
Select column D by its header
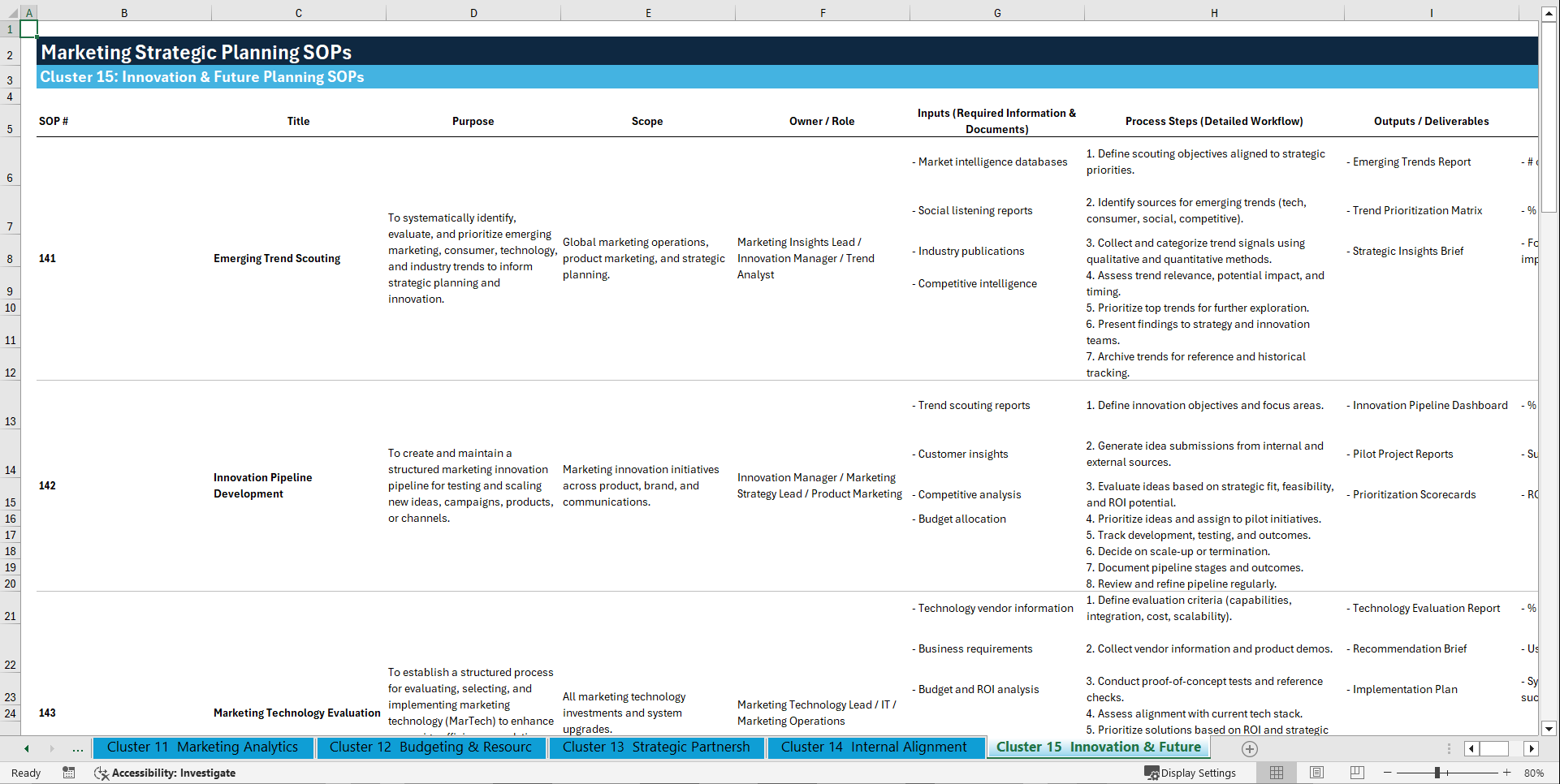[473, 12]
